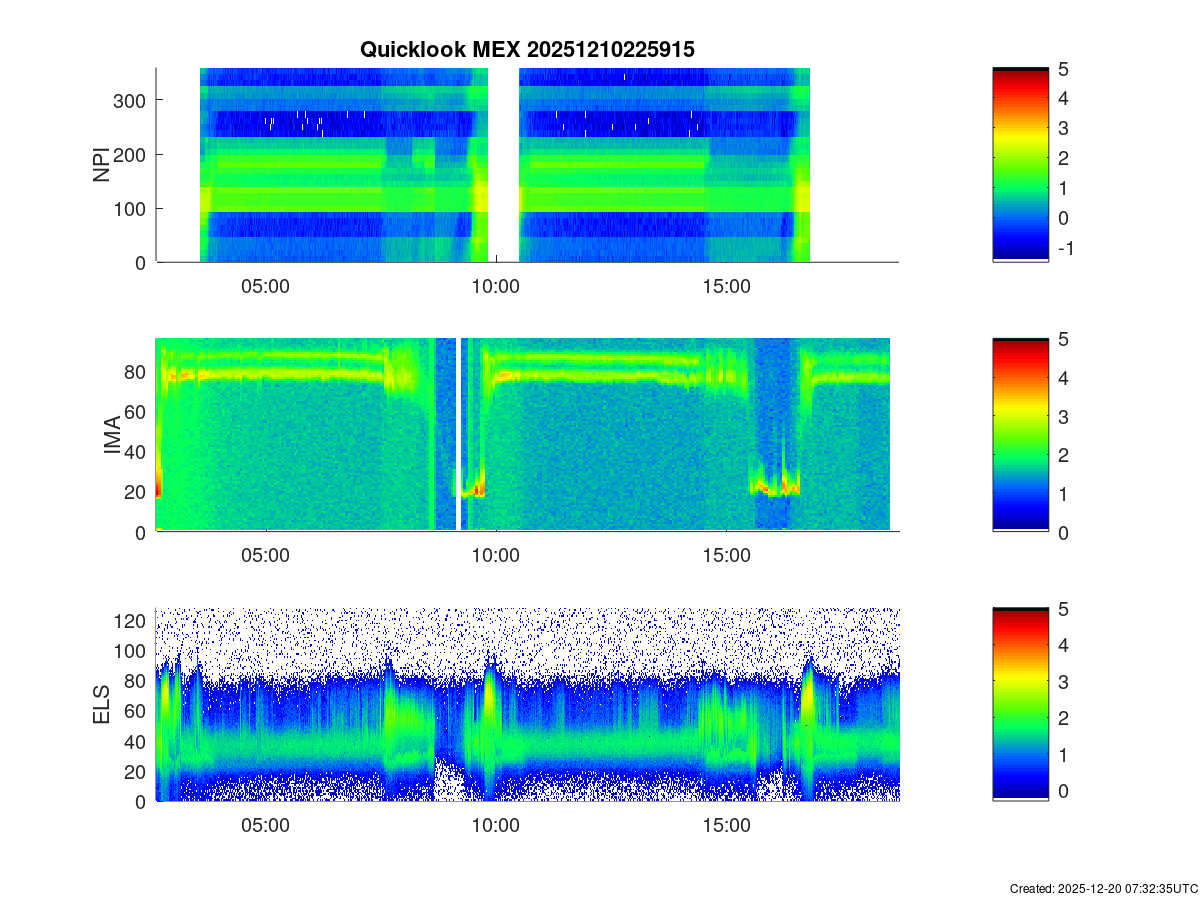Click the -1 label on NPI colorbar
The image size is (1200, 900).
click(1066, 248)
